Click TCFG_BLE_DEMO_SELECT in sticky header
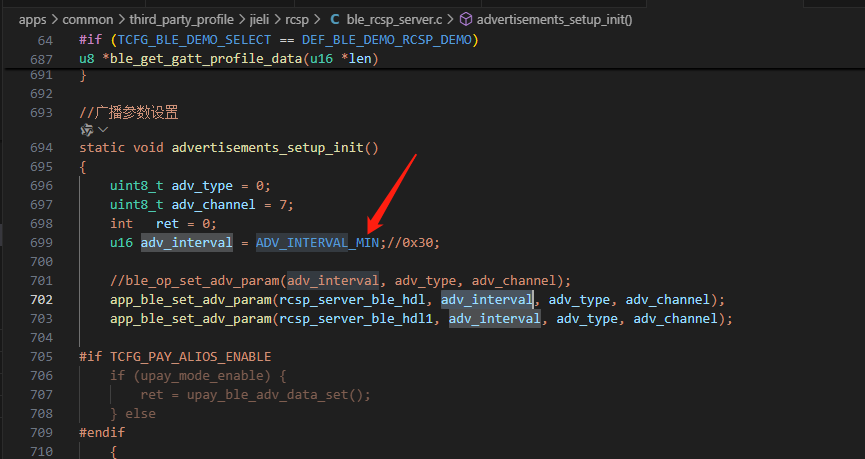Screen dimensions: 865x459 coord(194,40)
